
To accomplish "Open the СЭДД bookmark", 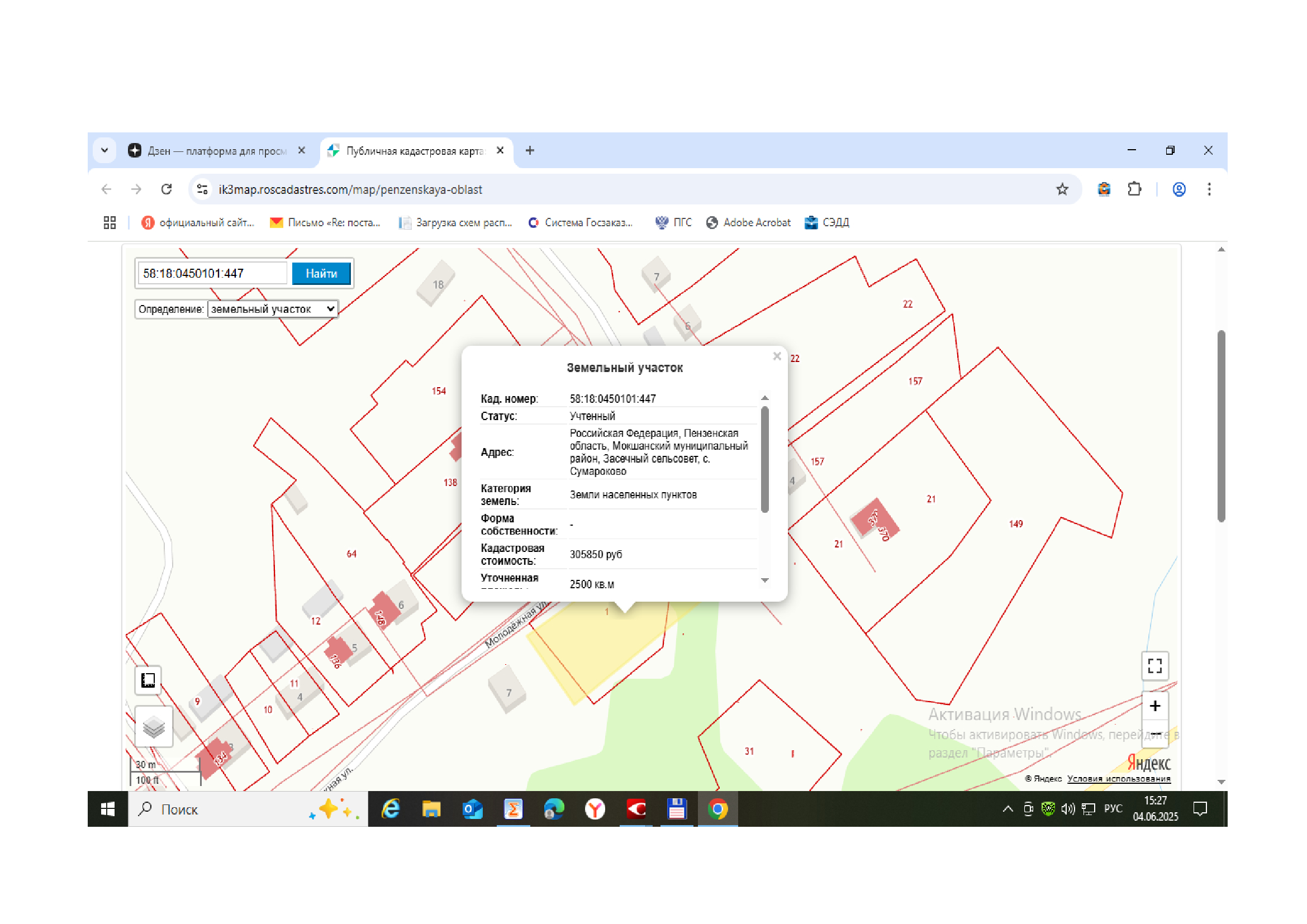I will (x=826, y=222).
